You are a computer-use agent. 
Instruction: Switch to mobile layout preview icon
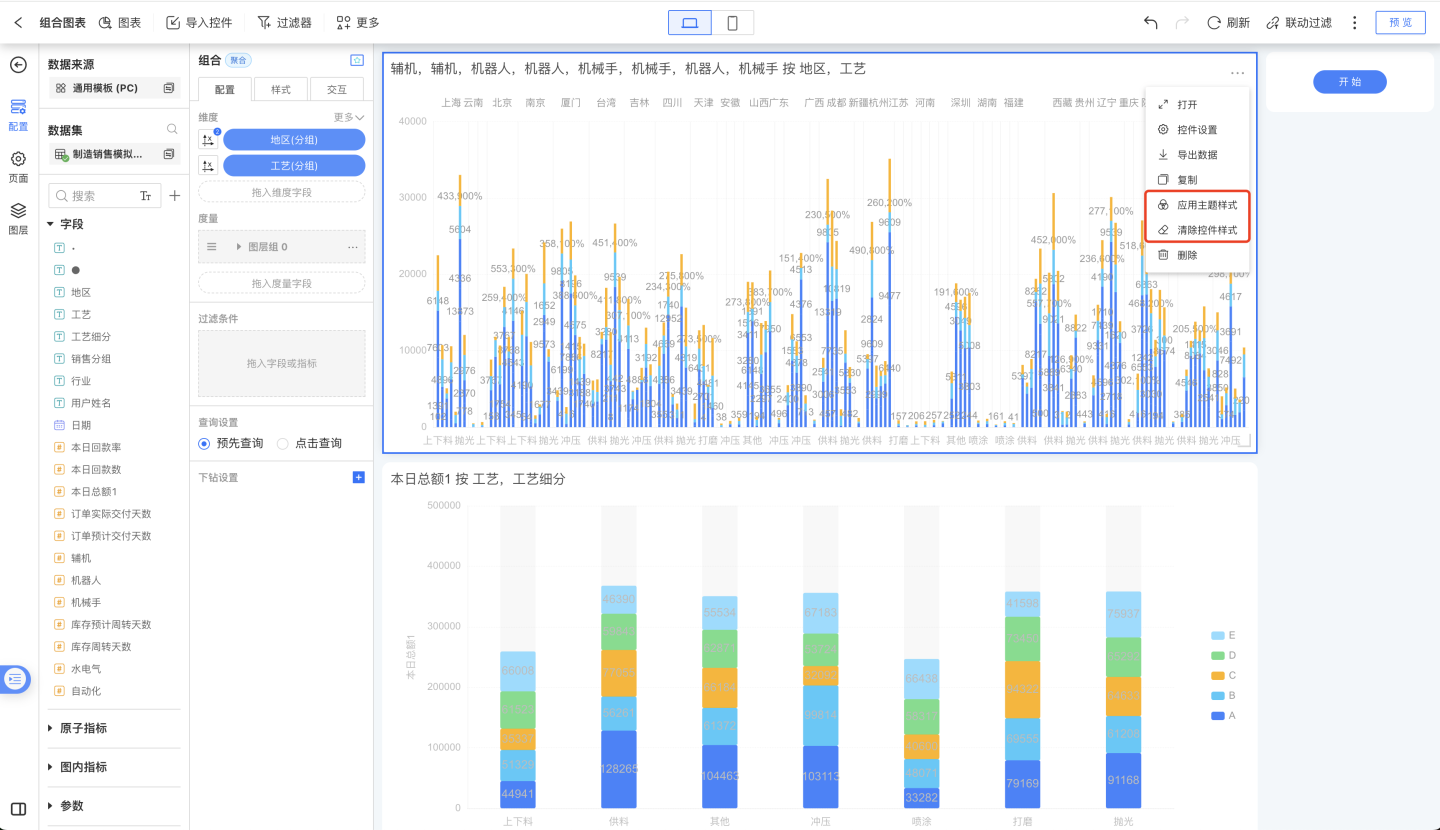click(733, 22)
